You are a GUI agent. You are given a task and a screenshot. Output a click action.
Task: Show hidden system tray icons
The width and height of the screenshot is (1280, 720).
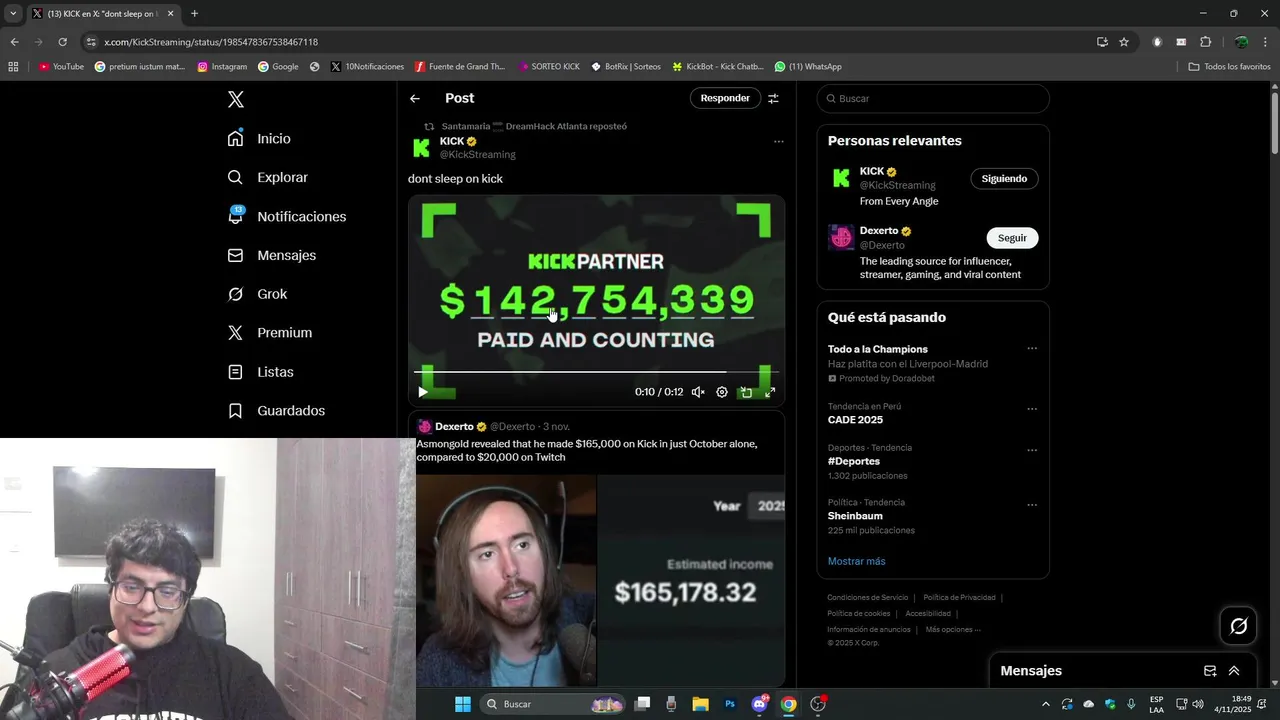1047,704
